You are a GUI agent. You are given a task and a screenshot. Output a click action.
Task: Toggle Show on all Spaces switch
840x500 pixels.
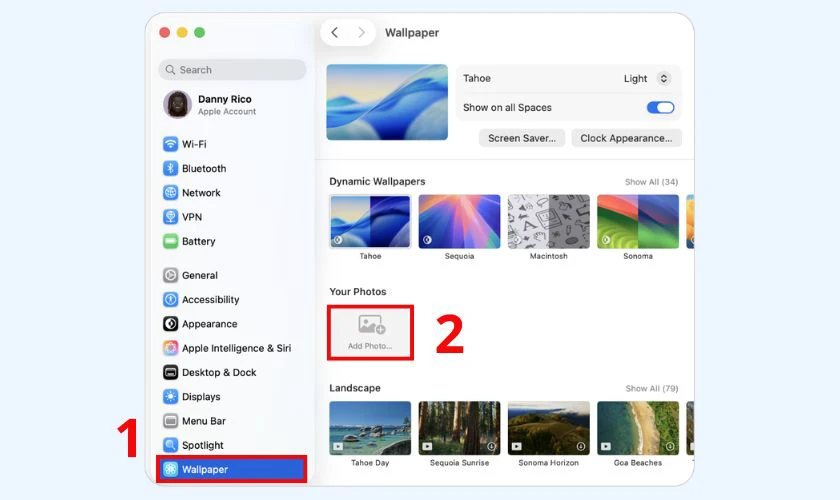tap(661, 108)
